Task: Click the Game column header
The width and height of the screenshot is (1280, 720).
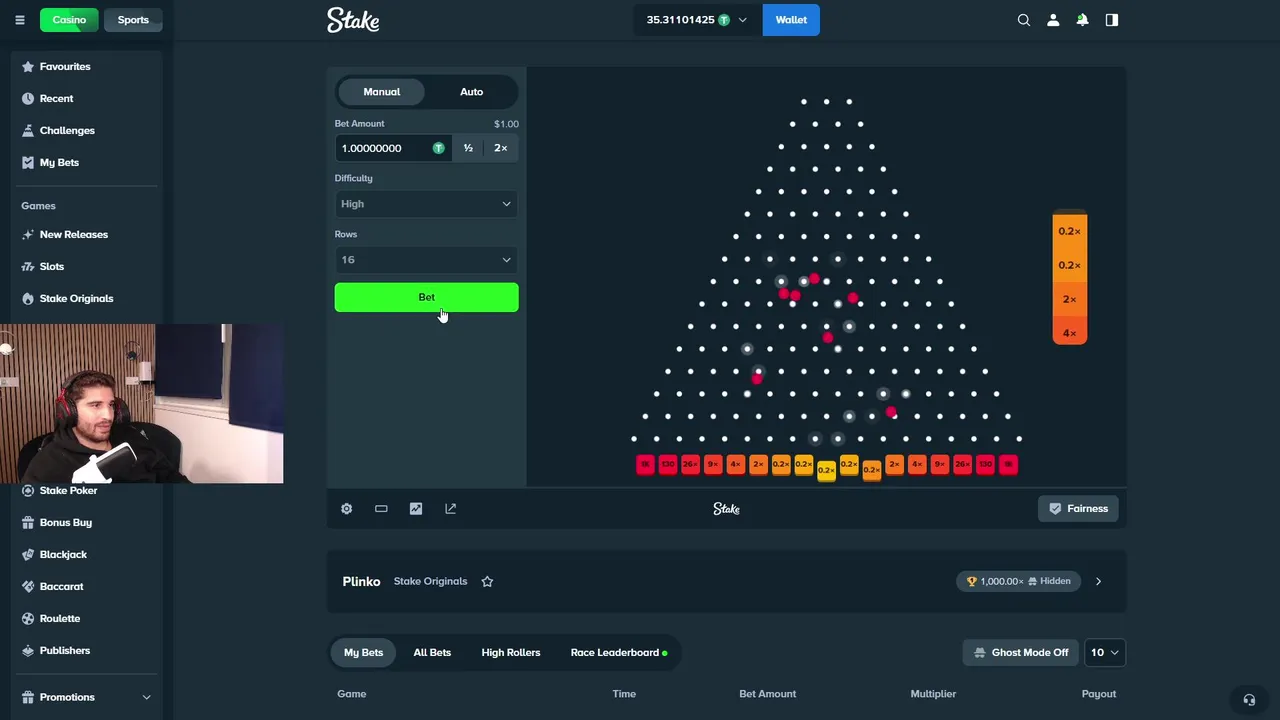Action: point(352,694)
